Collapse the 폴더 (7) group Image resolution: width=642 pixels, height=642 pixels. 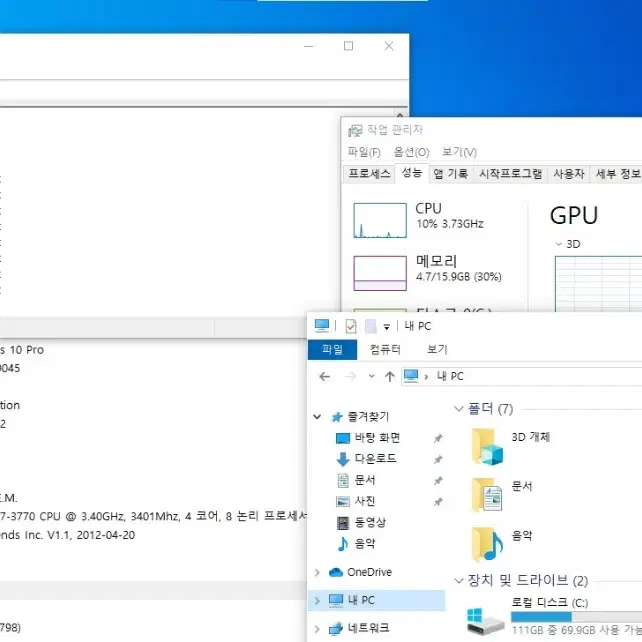coord(459,409)
